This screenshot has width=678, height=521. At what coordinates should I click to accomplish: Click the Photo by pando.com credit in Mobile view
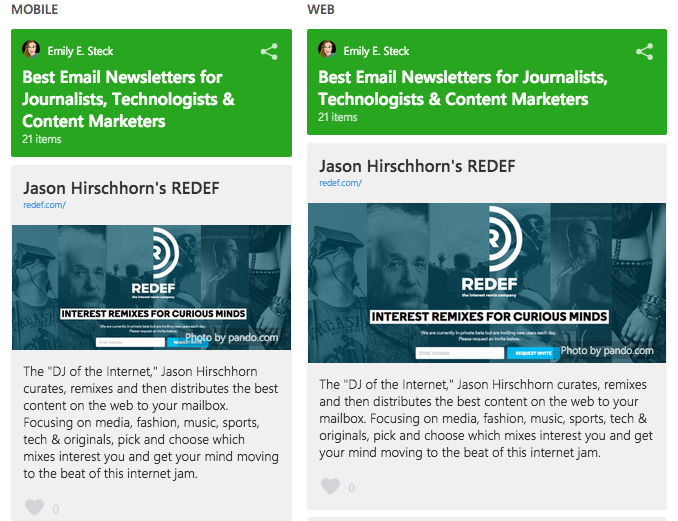232,338
